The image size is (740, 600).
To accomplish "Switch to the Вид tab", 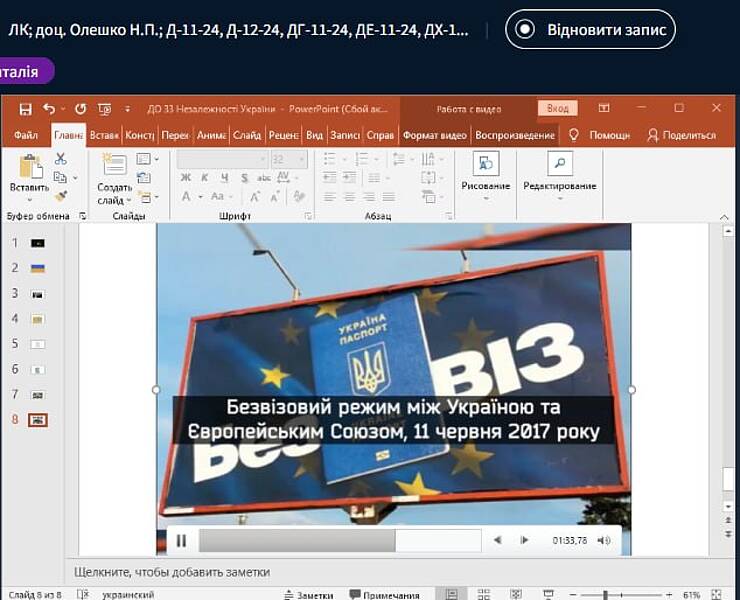I will 314,135.
